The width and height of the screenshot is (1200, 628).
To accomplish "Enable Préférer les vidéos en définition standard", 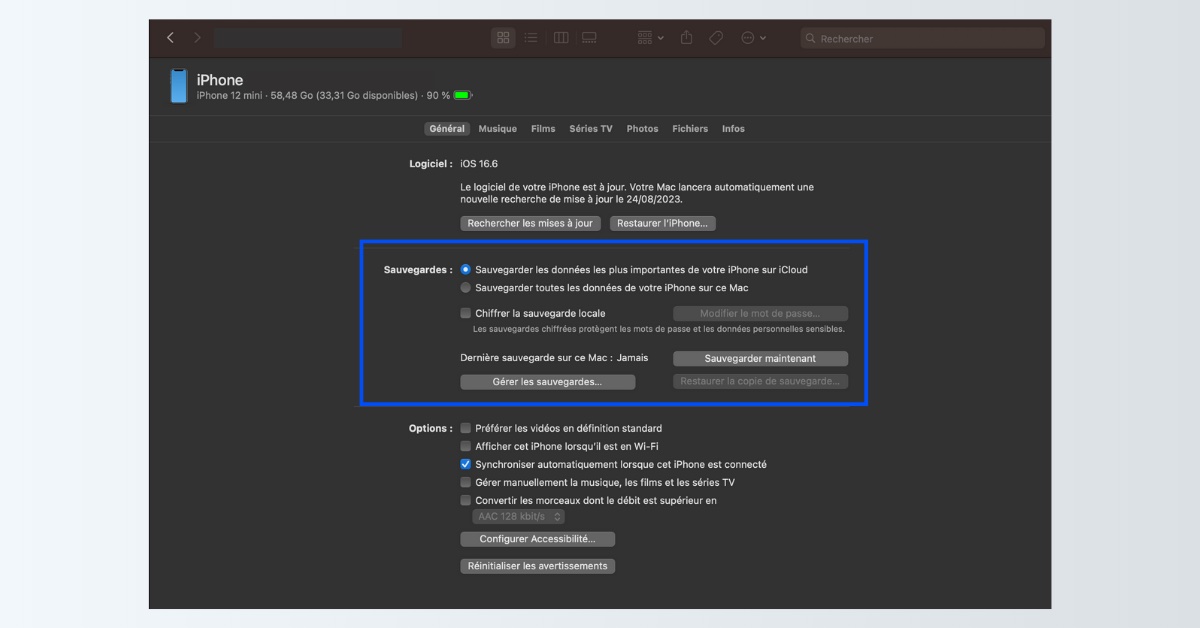I will [x=466, y=428].
